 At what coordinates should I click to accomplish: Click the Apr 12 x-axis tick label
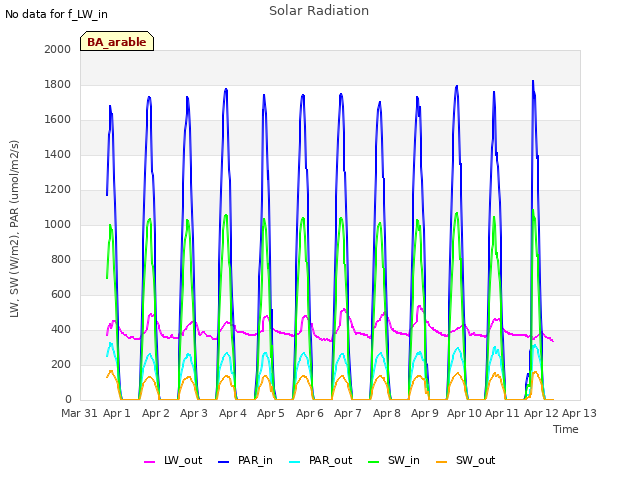(541, 413)
